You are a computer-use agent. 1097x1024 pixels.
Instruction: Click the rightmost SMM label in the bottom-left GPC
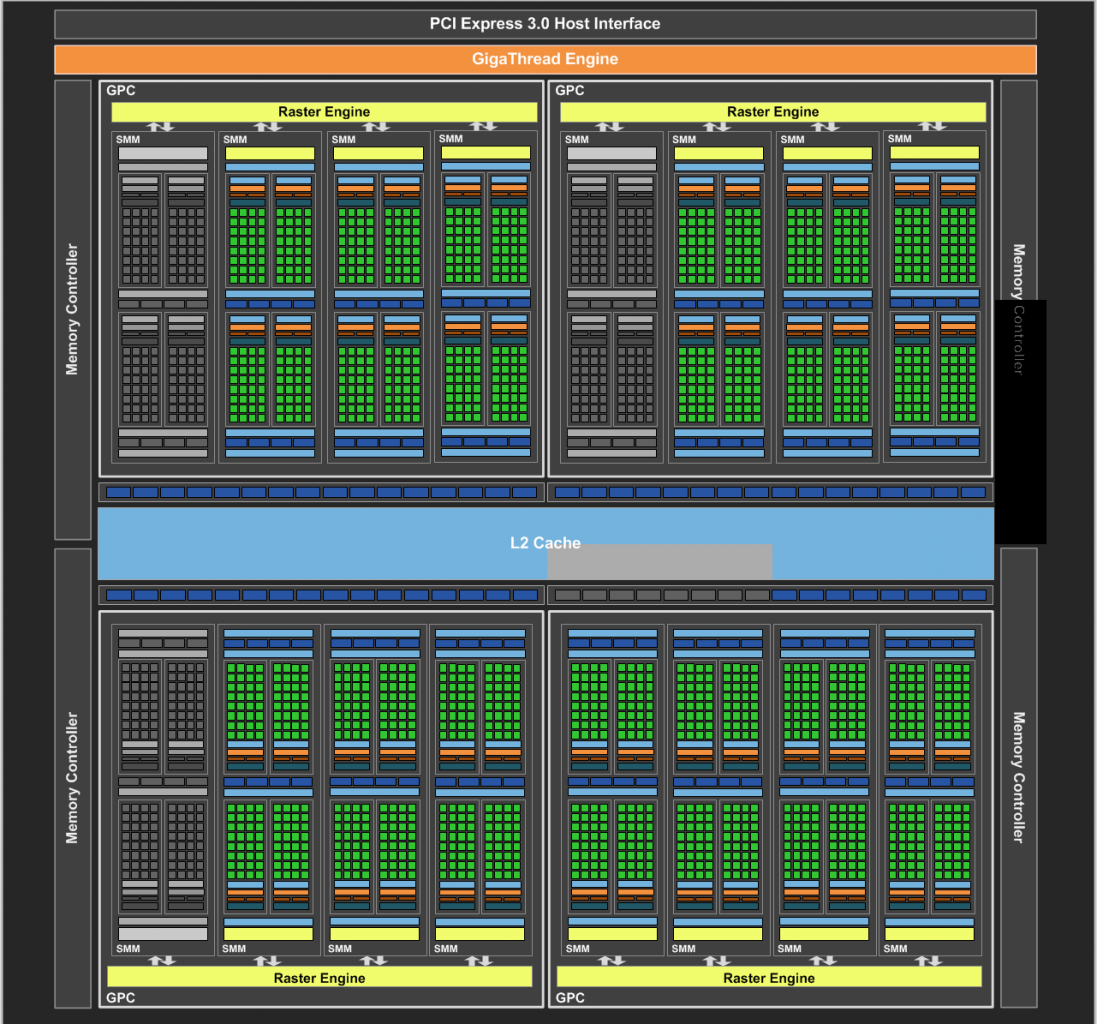tap(446, 948)
